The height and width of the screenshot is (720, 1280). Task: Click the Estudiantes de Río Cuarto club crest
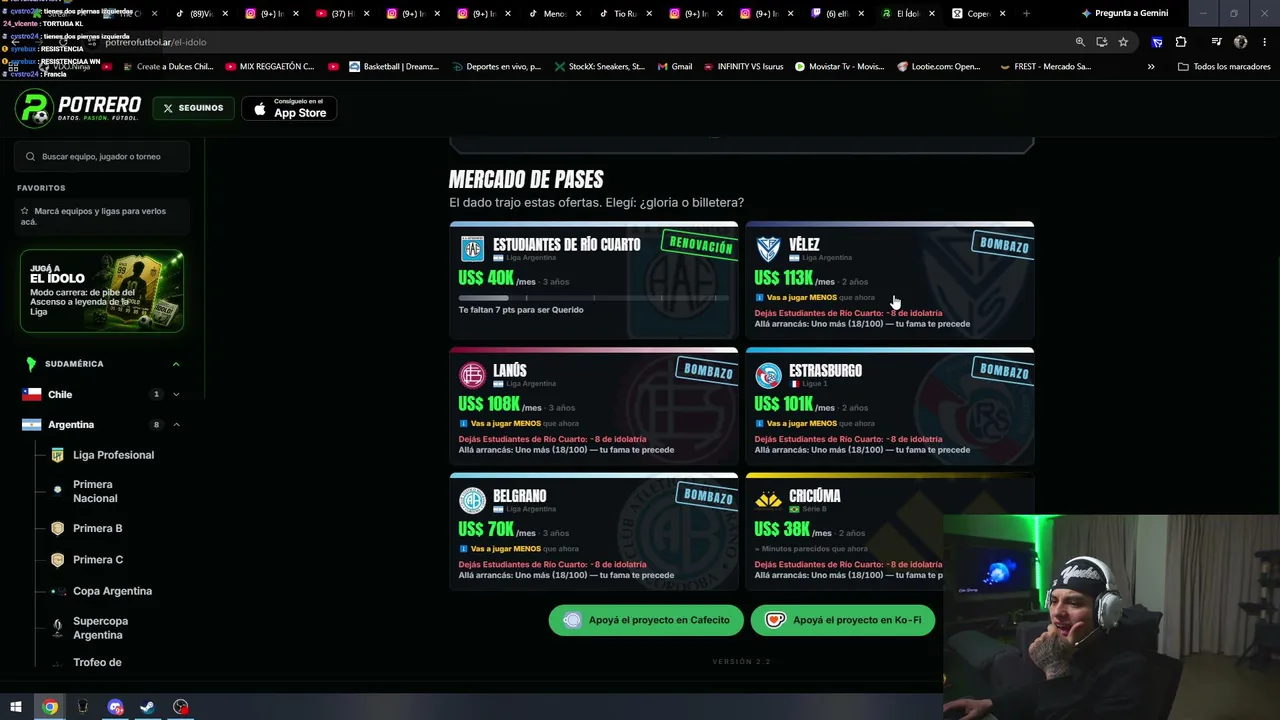pos(472,249)
